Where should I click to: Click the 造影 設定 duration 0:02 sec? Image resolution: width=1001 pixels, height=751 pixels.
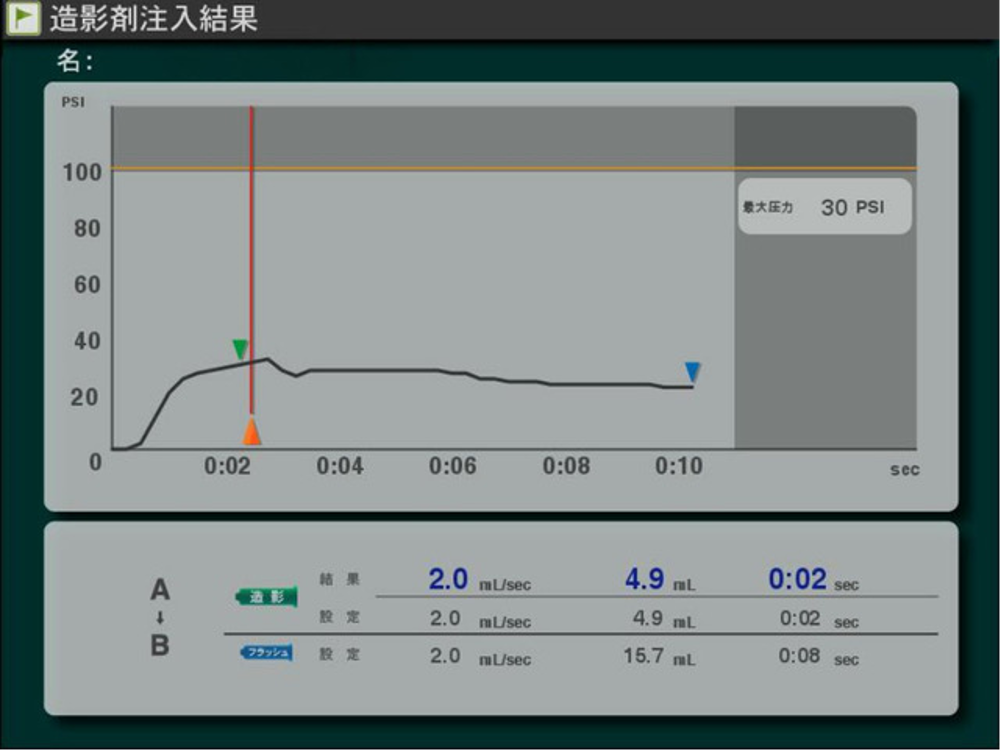[x=819, y=619]
